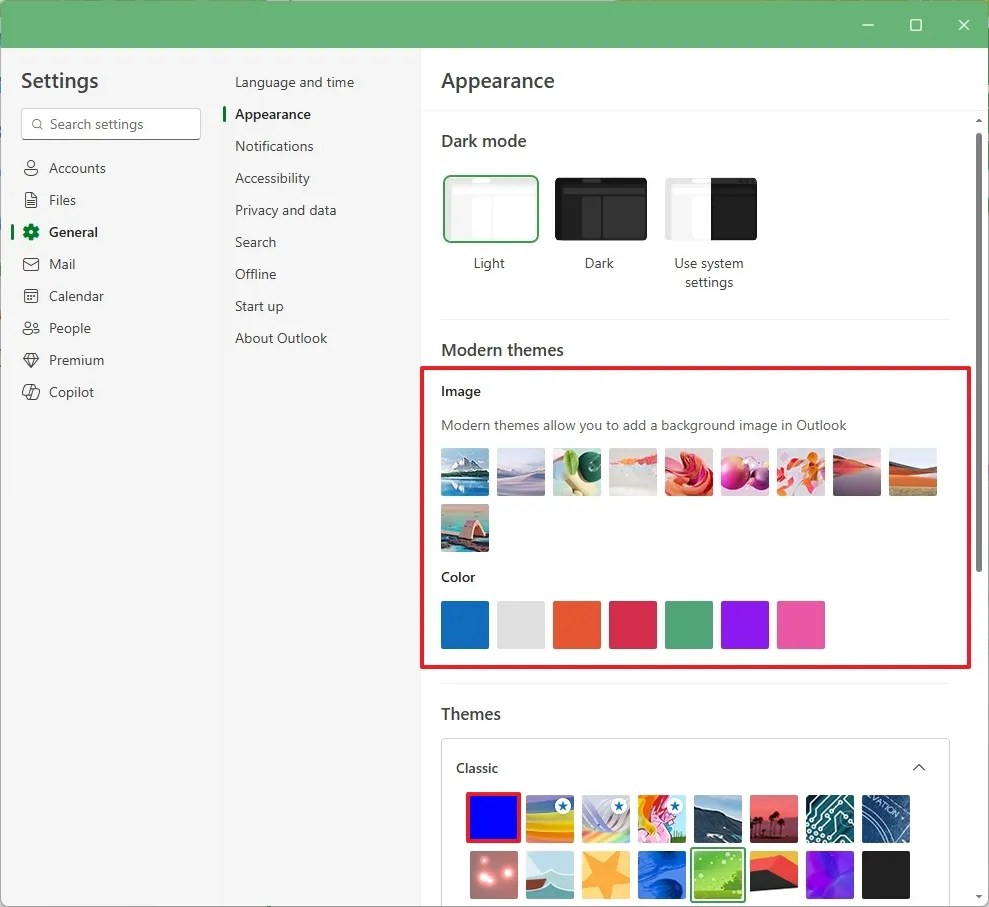Click the Search settings input field
This screenshot has width=989, height=907.
click(x=110, y=124)
